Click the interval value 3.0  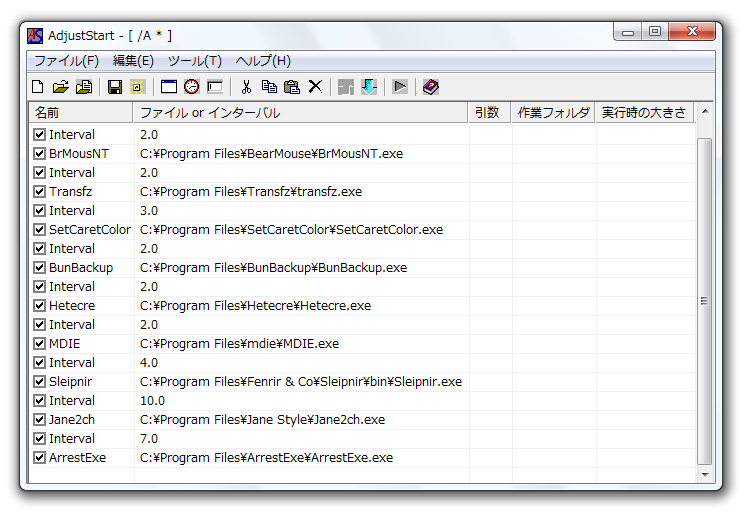point(149,211)
